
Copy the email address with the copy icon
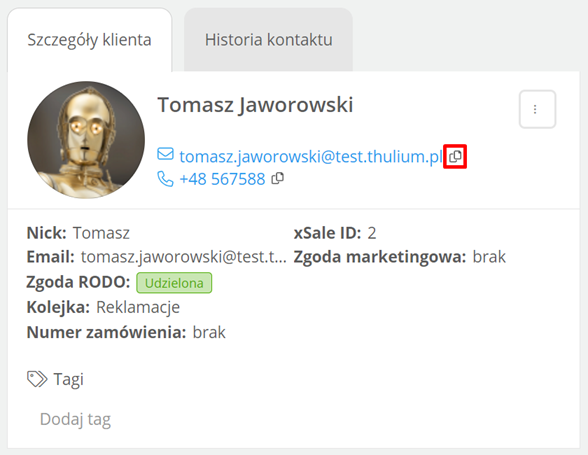455,156
